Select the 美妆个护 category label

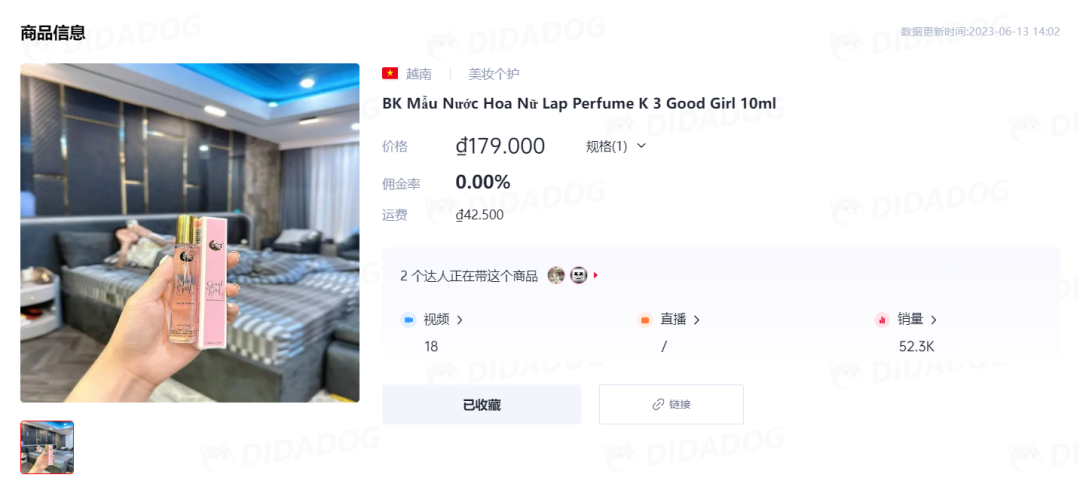coord(494,74)
